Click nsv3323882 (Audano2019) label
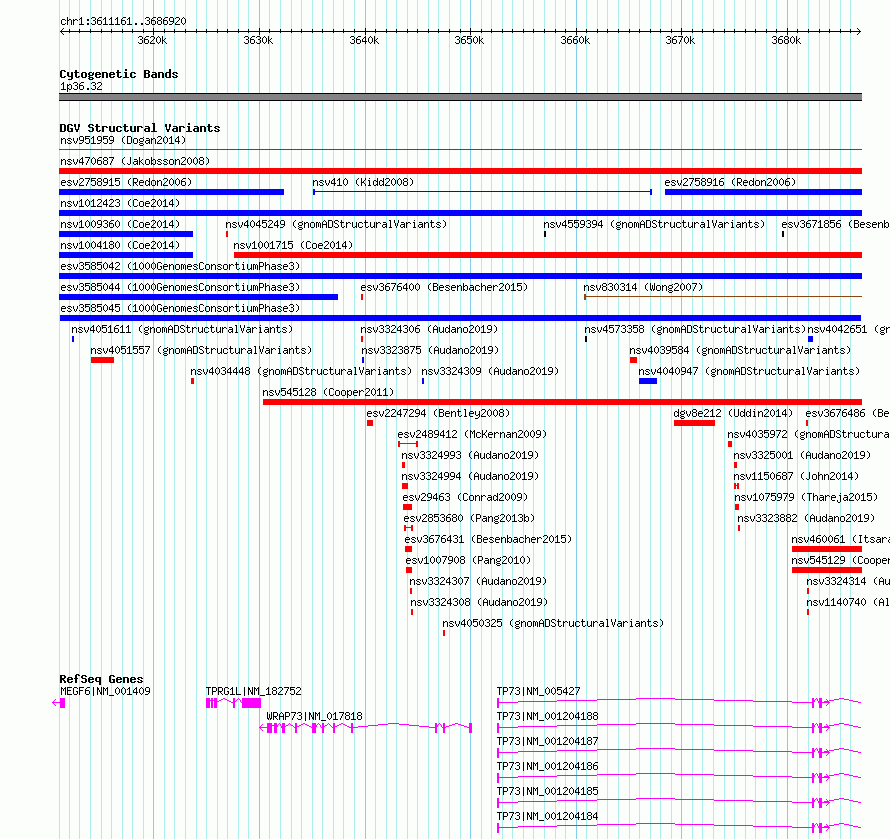This screenshot has width=890, height=839. click(x=806, y=518)
